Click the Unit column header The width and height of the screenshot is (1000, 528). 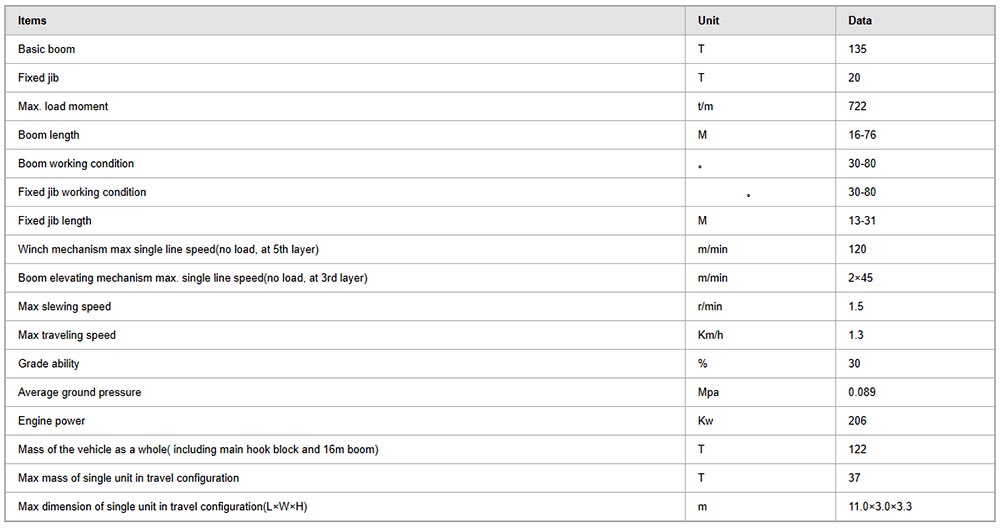708,20
